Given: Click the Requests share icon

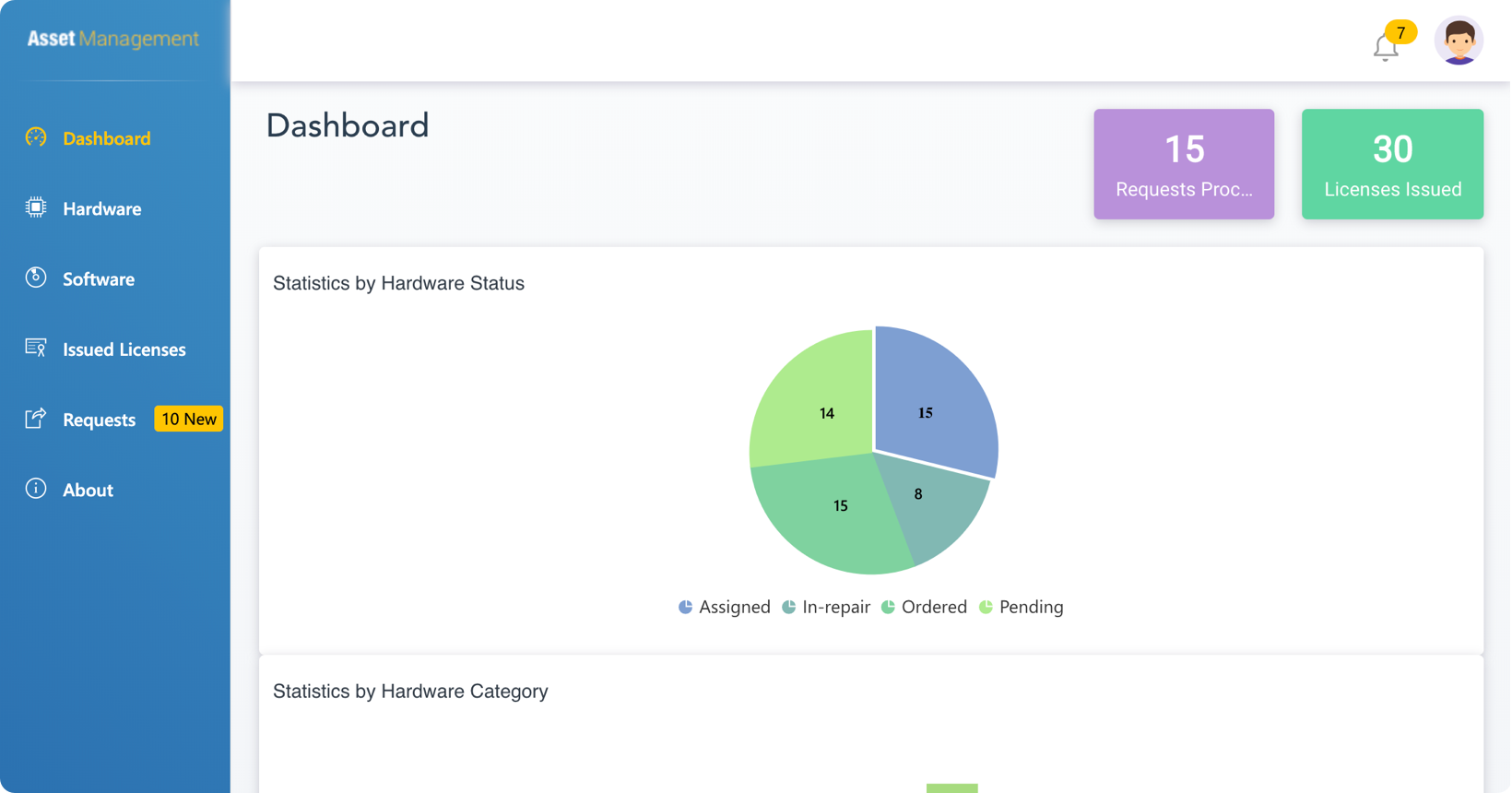Looking at the screenshot, I should [x=36, y=419].
